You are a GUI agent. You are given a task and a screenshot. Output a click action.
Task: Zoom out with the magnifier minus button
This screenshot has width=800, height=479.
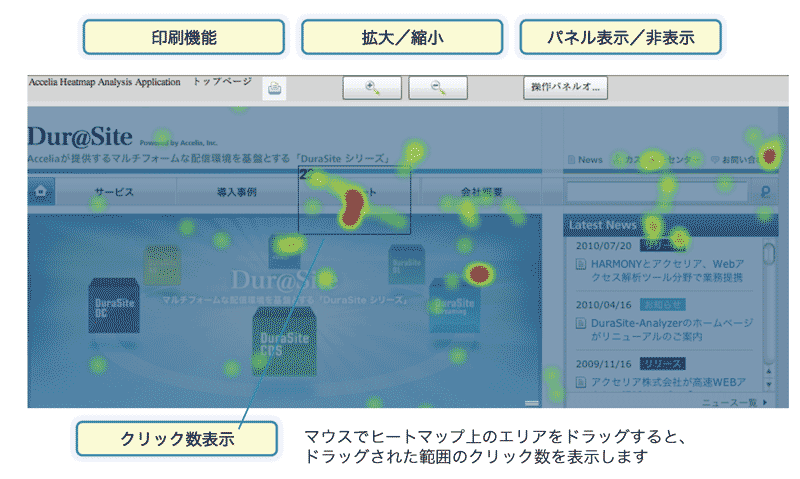point(438,88)
